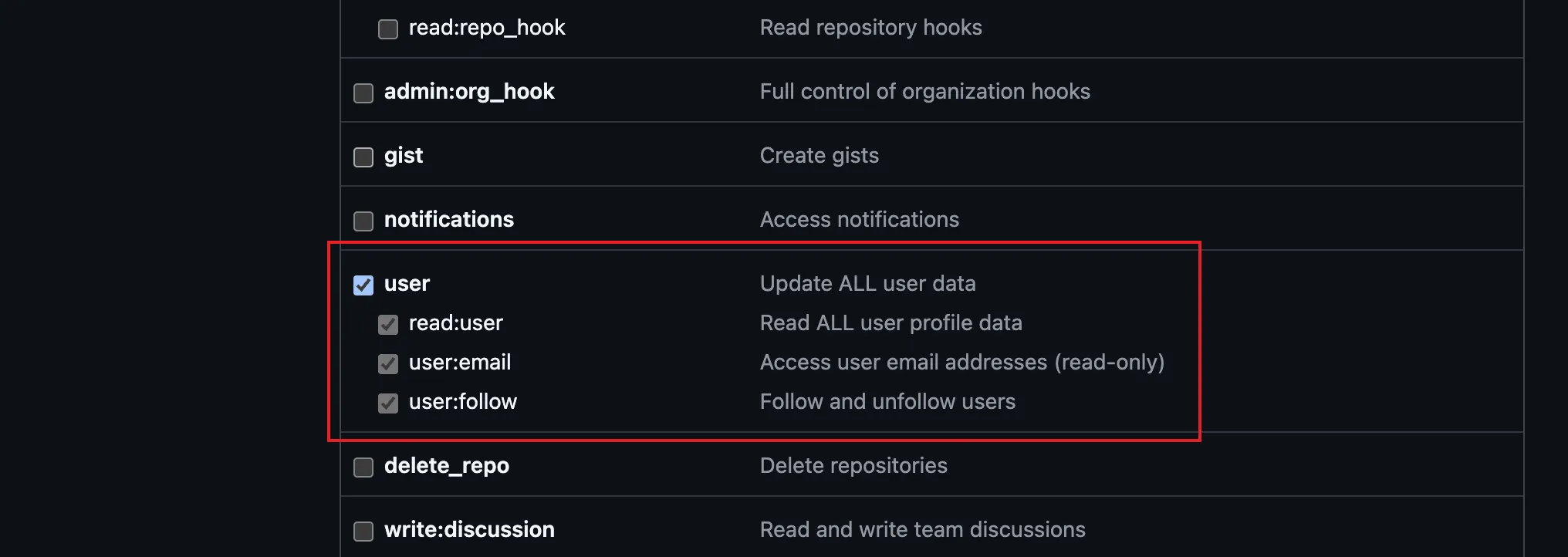
Task: Click the "Delete repositories" description text
Action: coord(853,466)
